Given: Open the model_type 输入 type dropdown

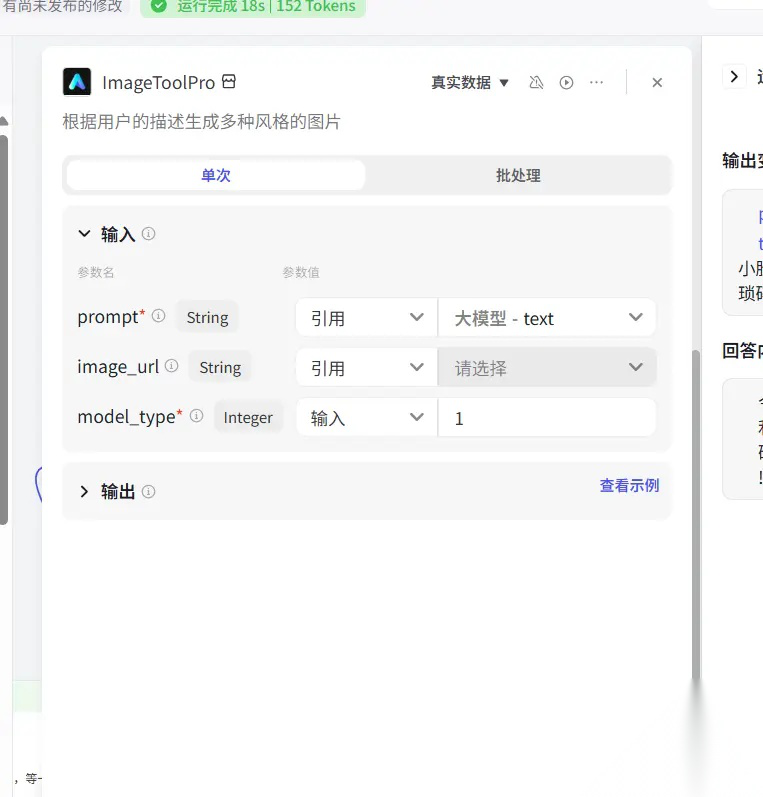Looking at the screenshot, I should pos(366,418).
